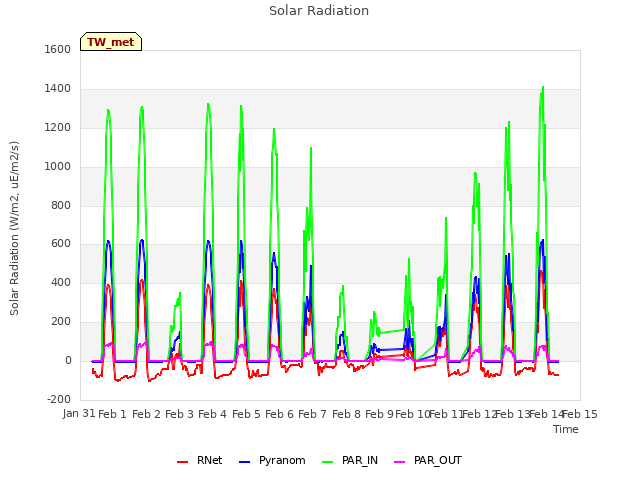Click the 1200 y-axis tick label
This screenshot has height=480, width=640.
tap(58, 128)
